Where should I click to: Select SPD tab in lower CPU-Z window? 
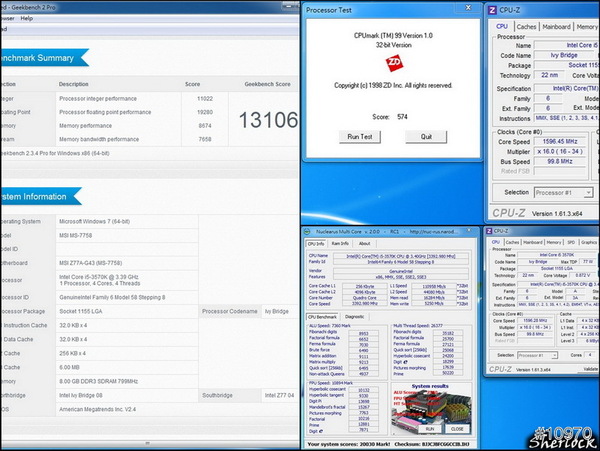569,242
